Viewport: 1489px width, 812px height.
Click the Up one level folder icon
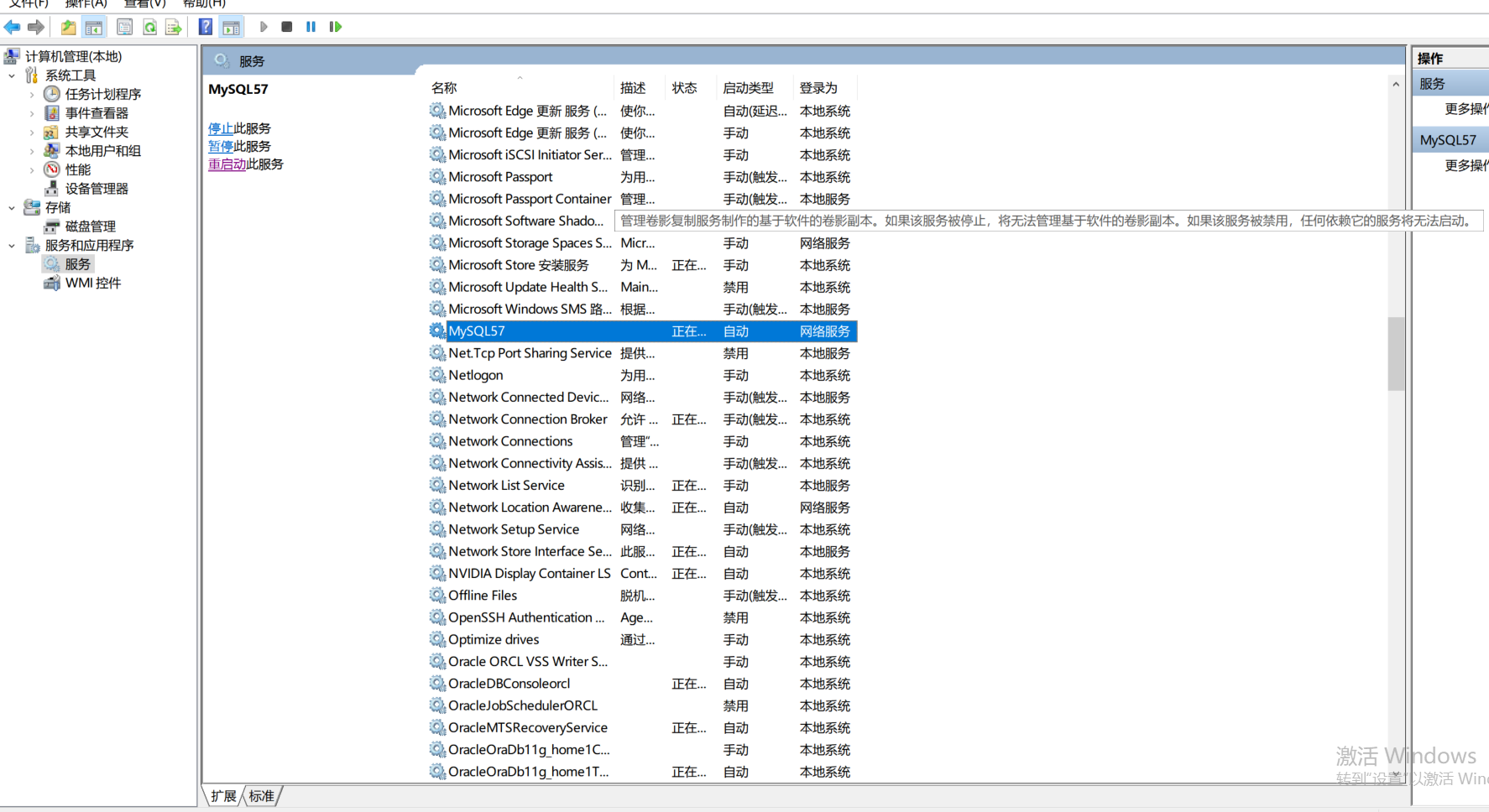[68, 27]
